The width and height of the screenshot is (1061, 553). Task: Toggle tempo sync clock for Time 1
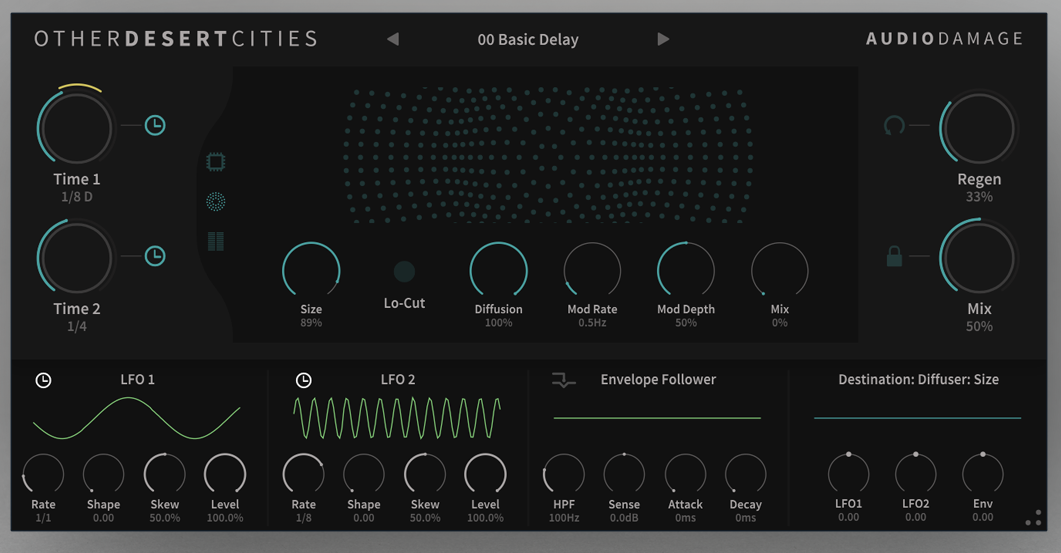[155, 125]
